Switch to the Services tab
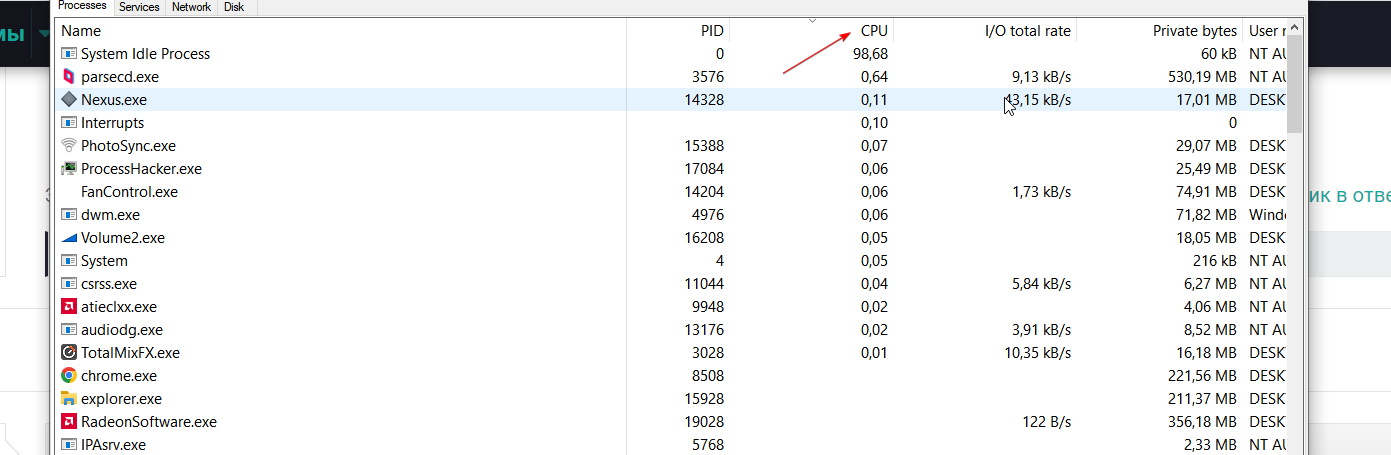The image size is (1391, 455). (139, 7)
